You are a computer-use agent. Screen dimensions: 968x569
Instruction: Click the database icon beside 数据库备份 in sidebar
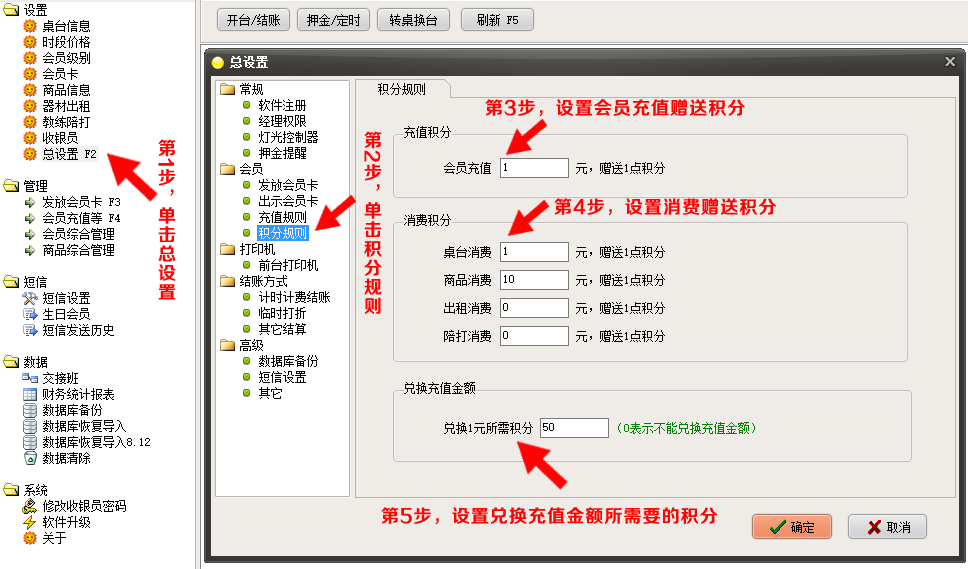(30, 410)
